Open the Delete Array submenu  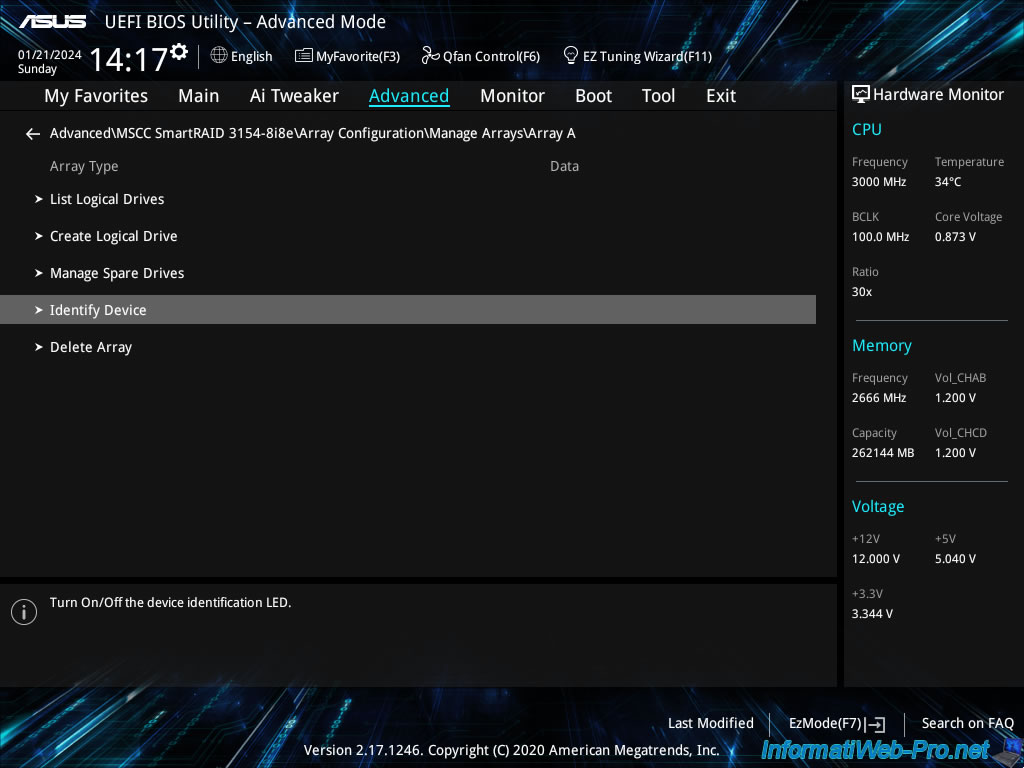point(91,347)
